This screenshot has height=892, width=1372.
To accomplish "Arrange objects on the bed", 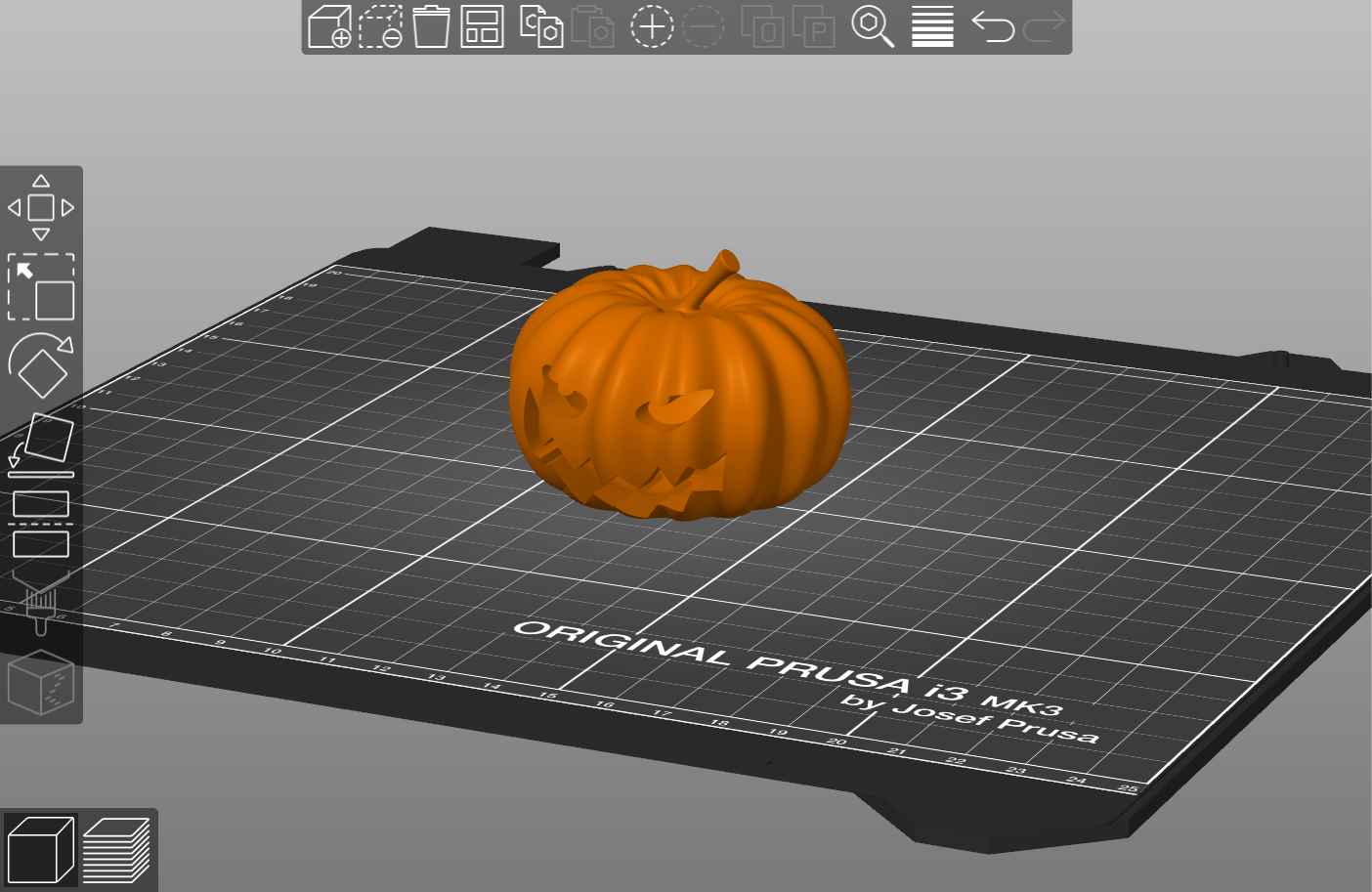I will point(482,26).
